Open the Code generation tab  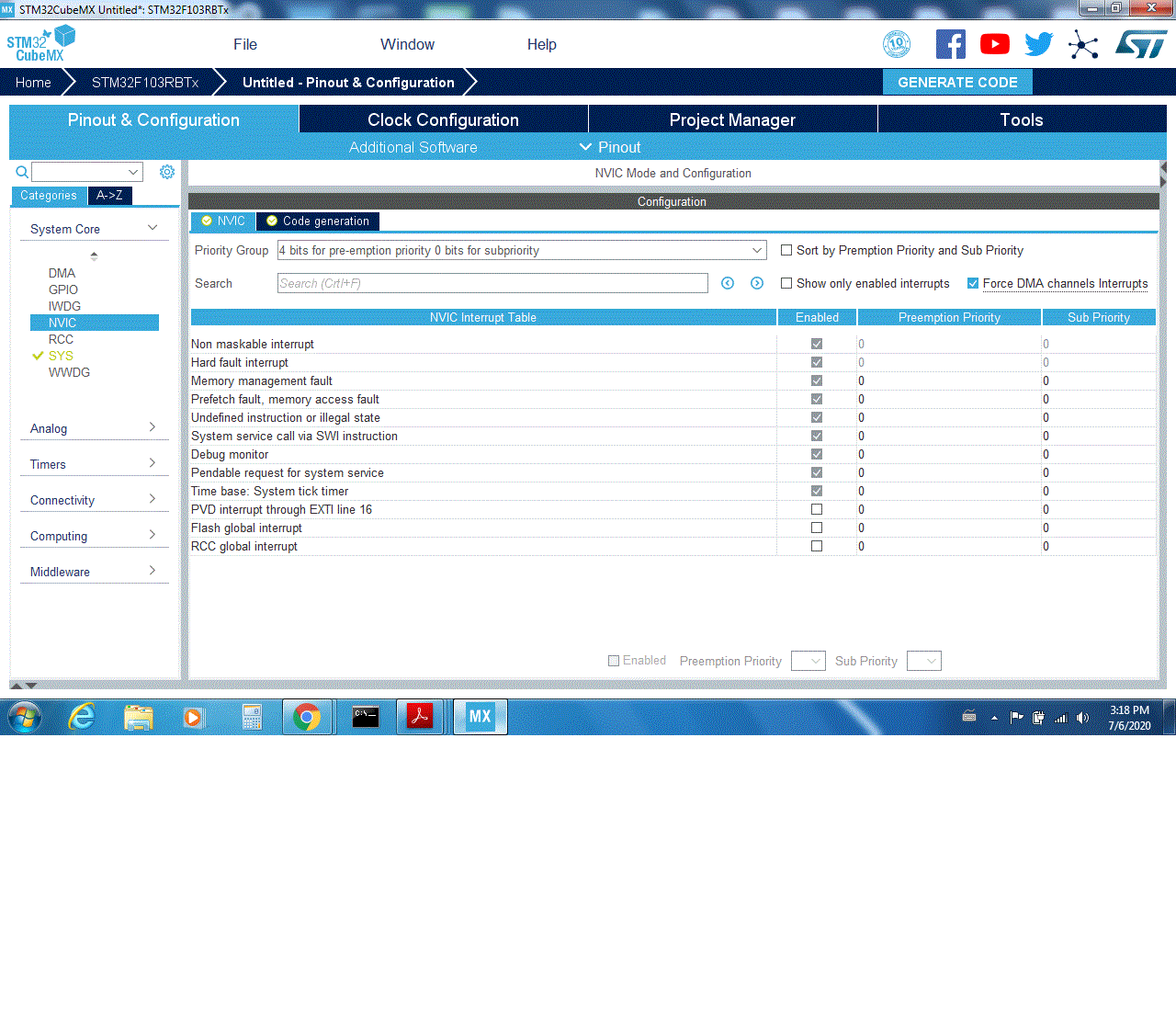click(318, 221)
